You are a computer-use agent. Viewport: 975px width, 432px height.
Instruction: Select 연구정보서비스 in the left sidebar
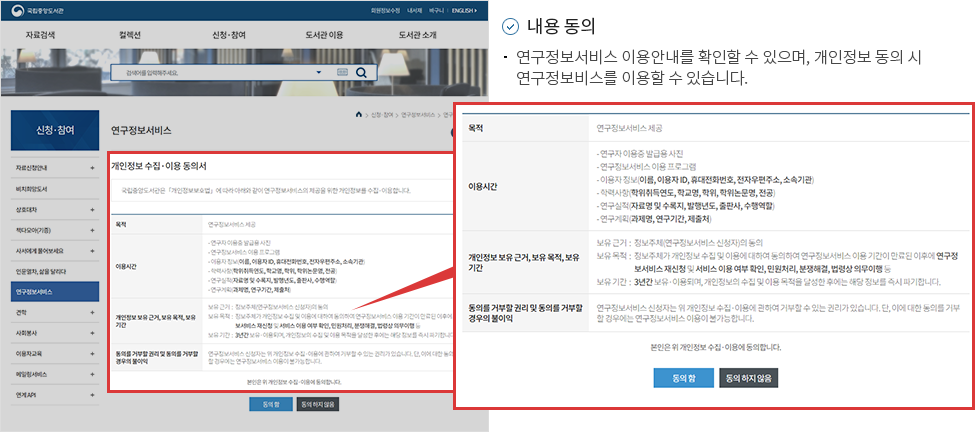coord(34,291)
